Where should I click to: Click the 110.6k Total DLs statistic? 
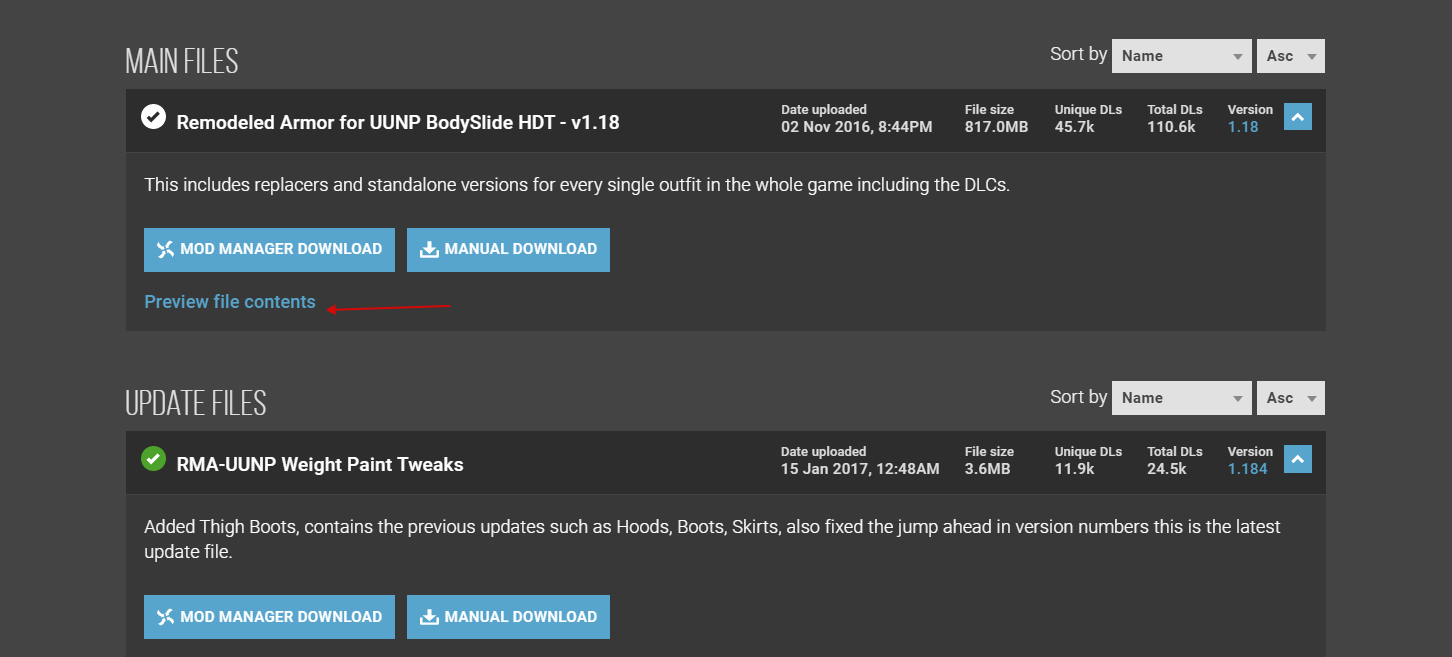[x=1171, y=127]
